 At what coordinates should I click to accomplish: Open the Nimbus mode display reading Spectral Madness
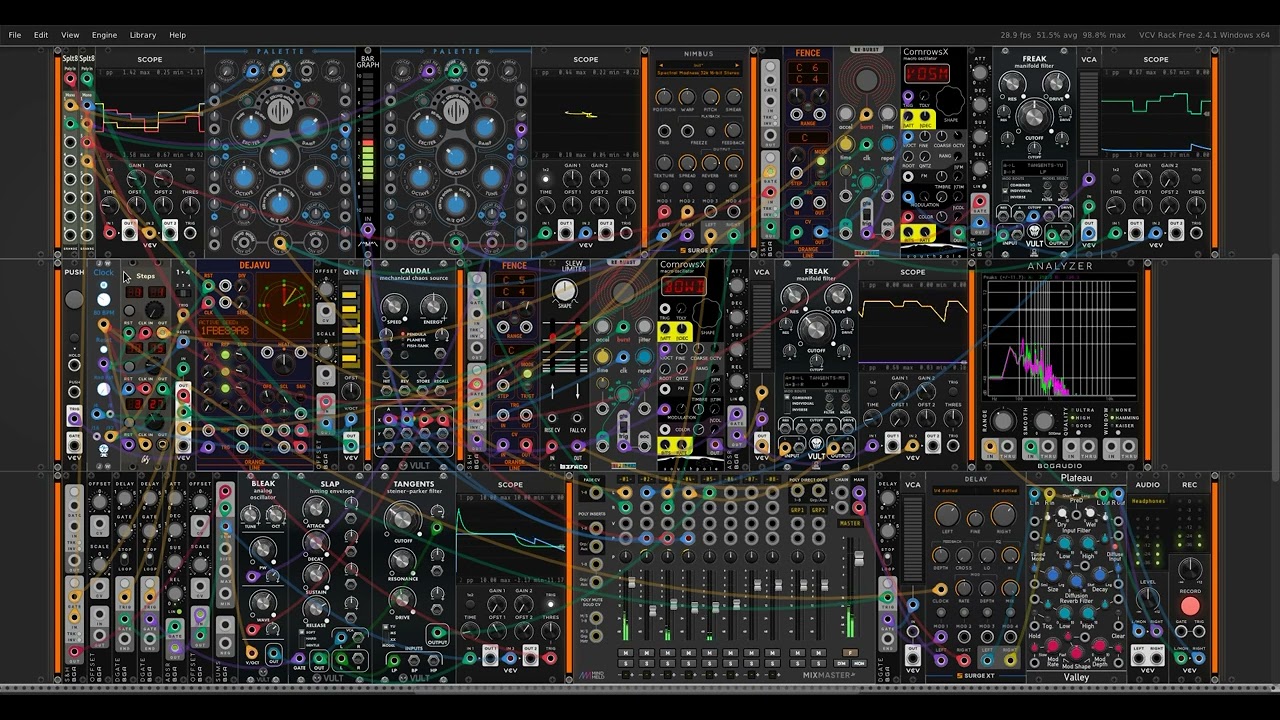699,71
